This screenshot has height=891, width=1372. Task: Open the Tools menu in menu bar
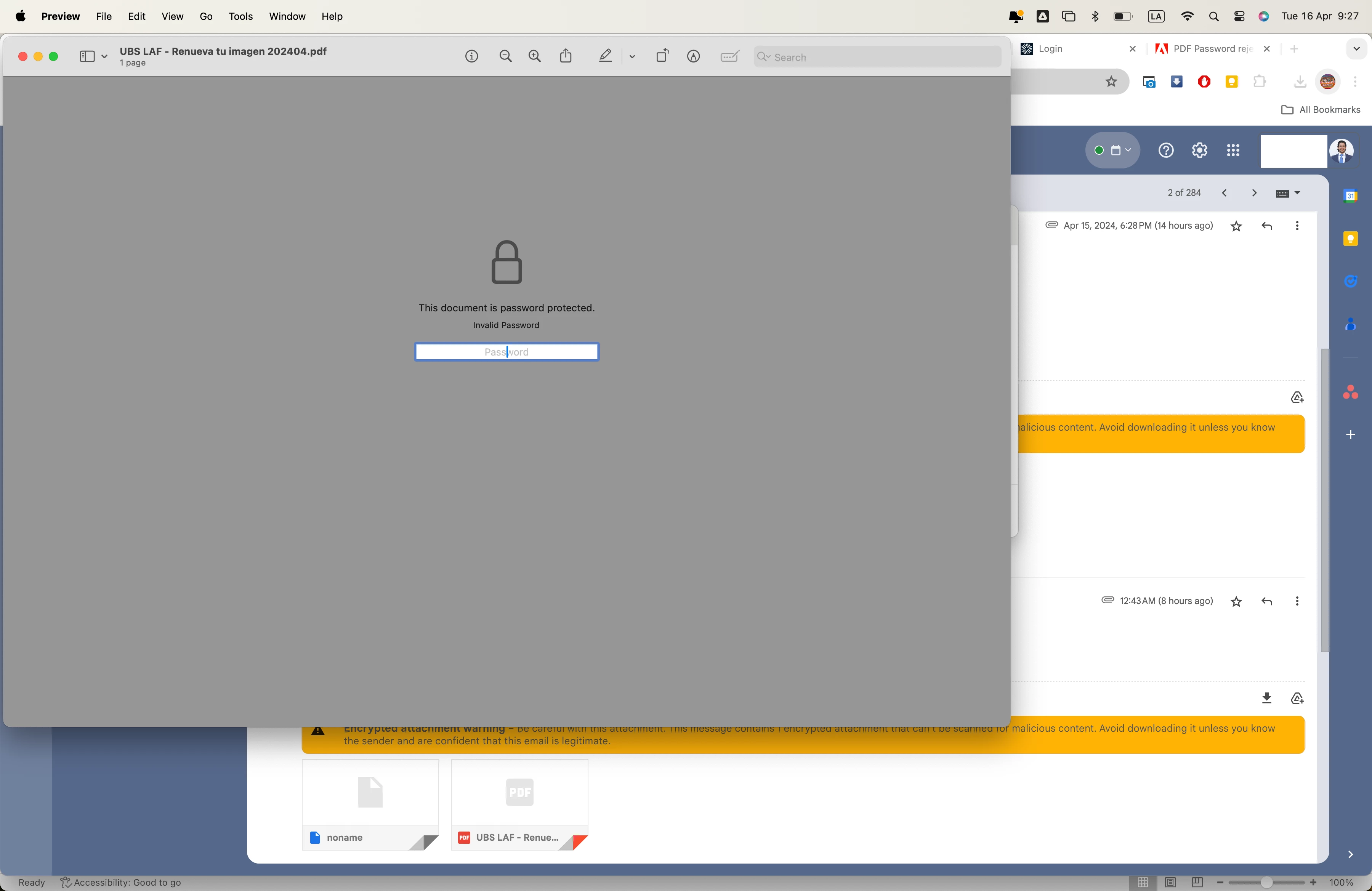(x=240, y=16)
